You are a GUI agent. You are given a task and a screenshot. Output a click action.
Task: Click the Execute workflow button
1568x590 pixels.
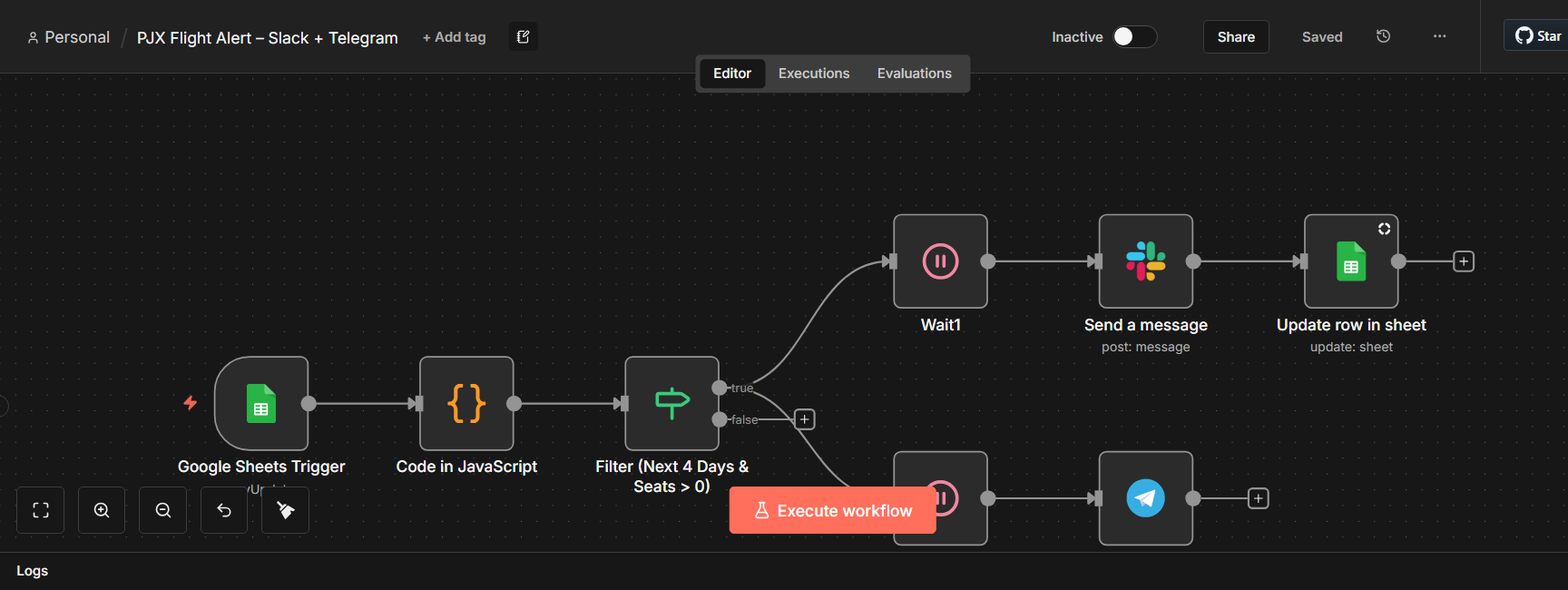click(x=832, y=510)
